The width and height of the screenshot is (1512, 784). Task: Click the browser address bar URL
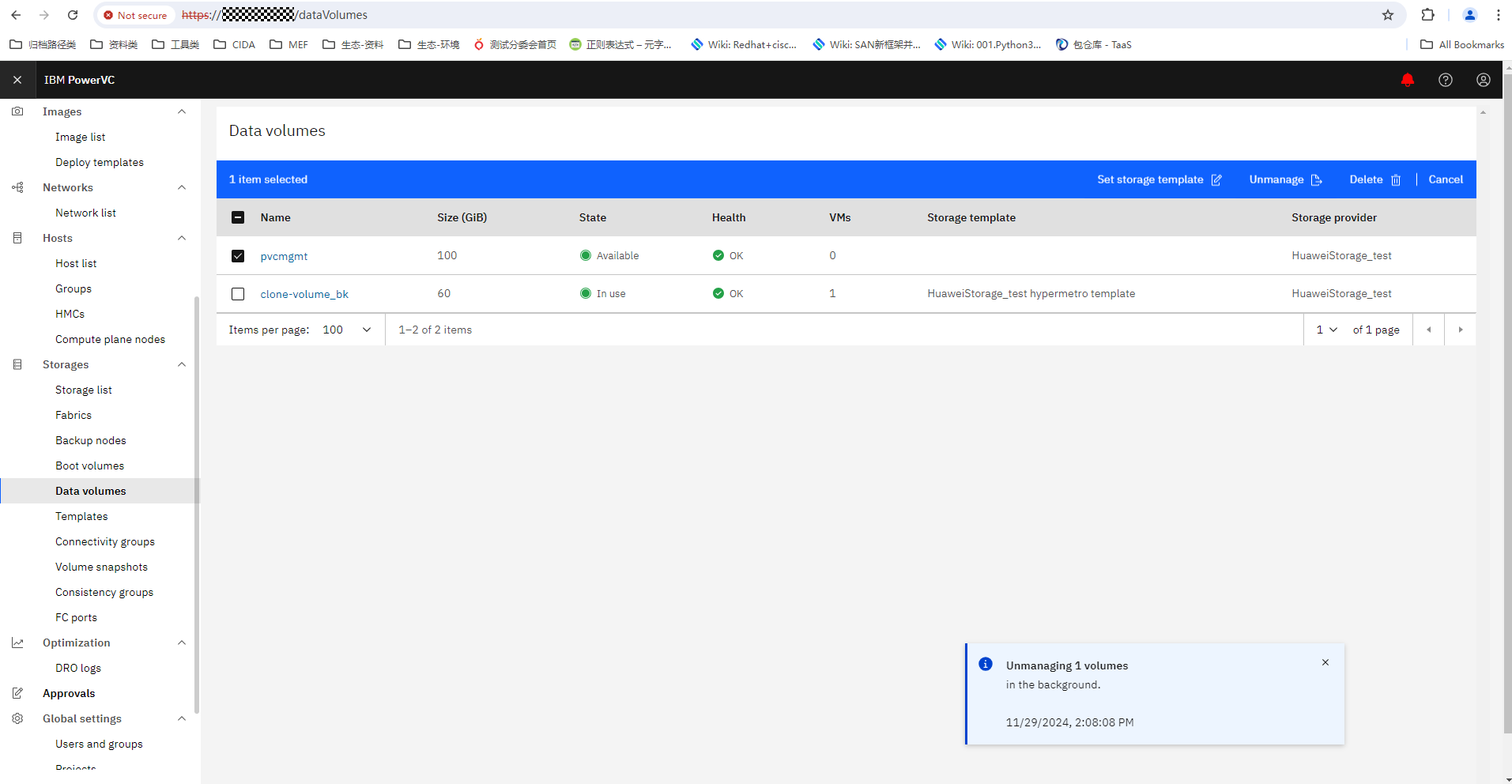coord(274,15)
